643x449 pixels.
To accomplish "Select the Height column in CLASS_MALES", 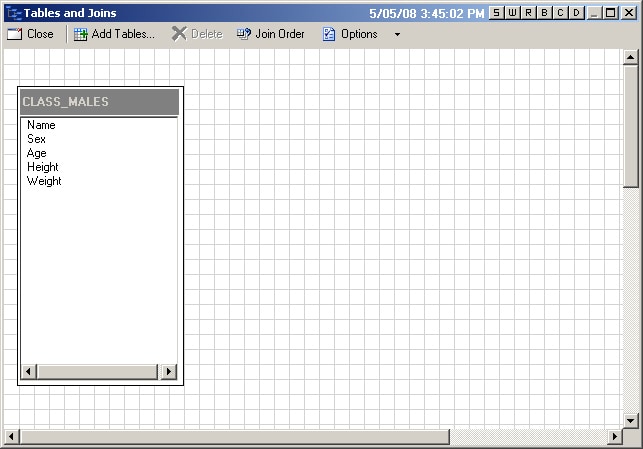I will 43,168.
